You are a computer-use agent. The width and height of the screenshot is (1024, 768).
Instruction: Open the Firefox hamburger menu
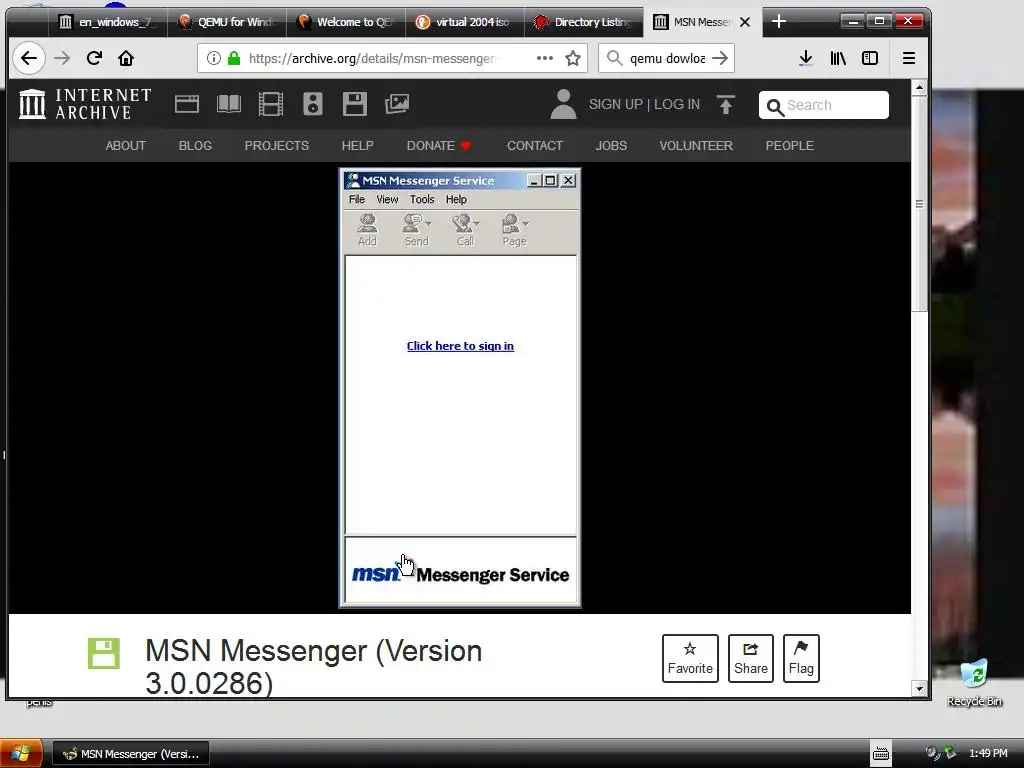pyautogui.click(x=908, y=58)
